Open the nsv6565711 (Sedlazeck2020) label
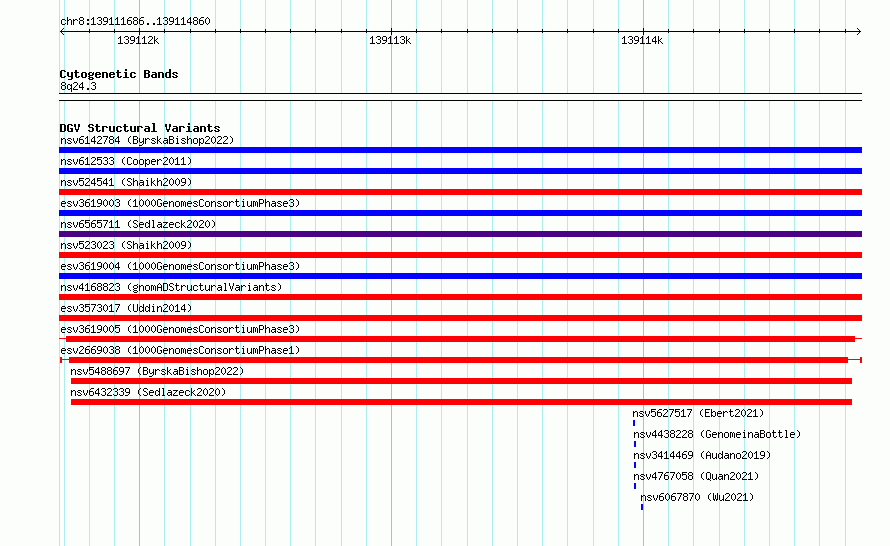The height and width of the screenshot is (546, 890). click(138, 224)
